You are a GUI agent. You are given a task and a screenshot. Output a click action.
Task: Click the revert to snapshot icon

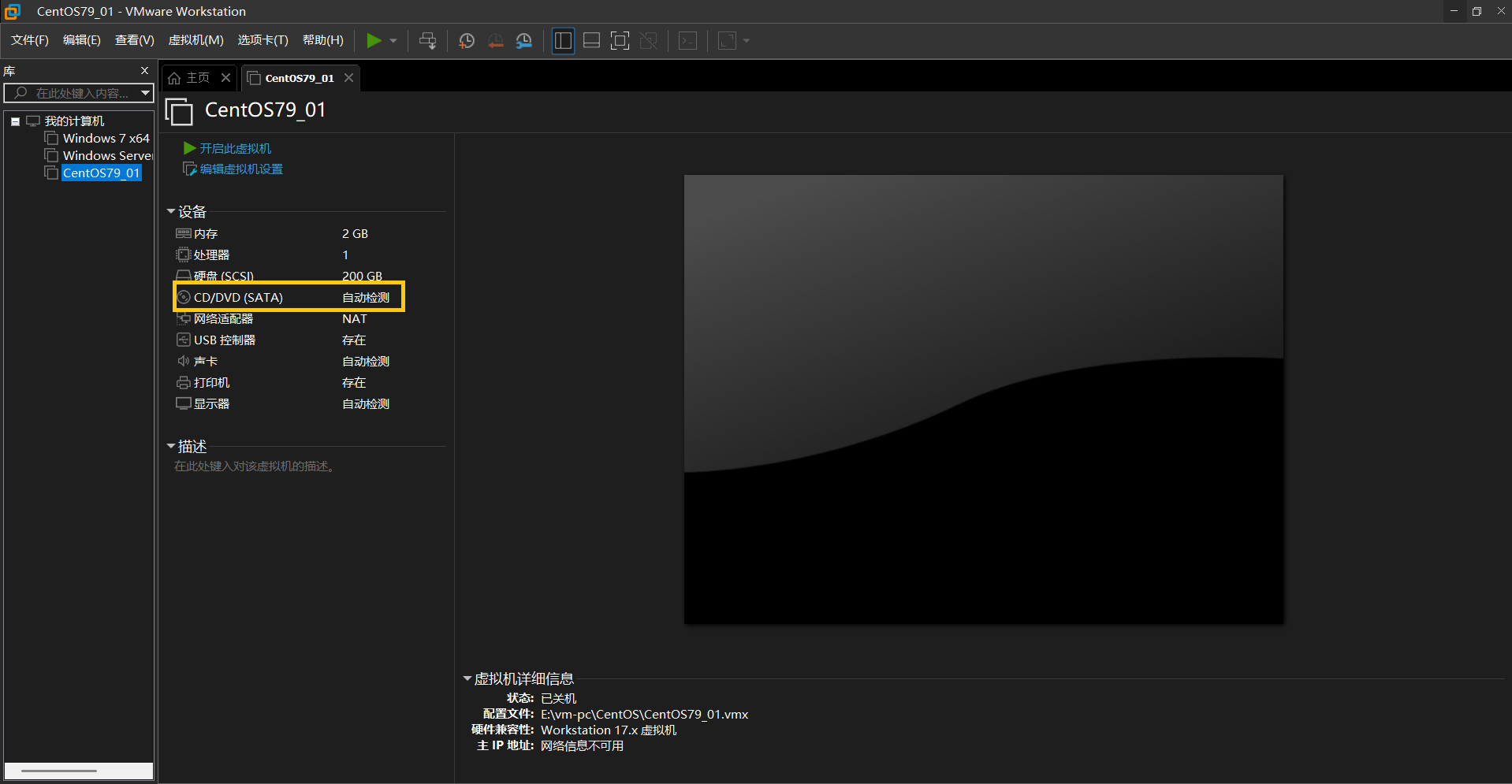(x=495, y=41)
